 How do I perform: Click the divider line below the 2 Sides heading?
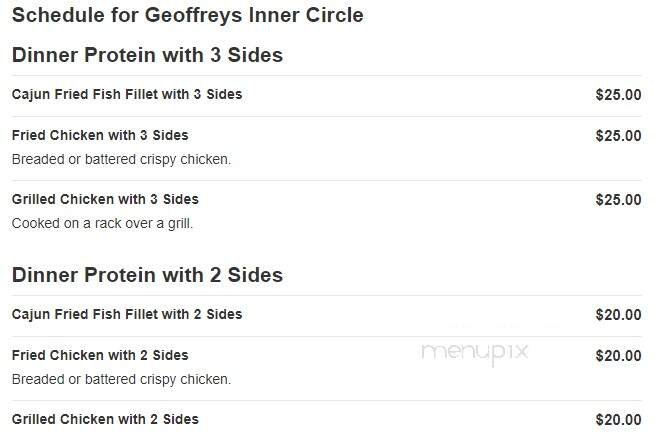pyautogui.click(x=327, y=296)
